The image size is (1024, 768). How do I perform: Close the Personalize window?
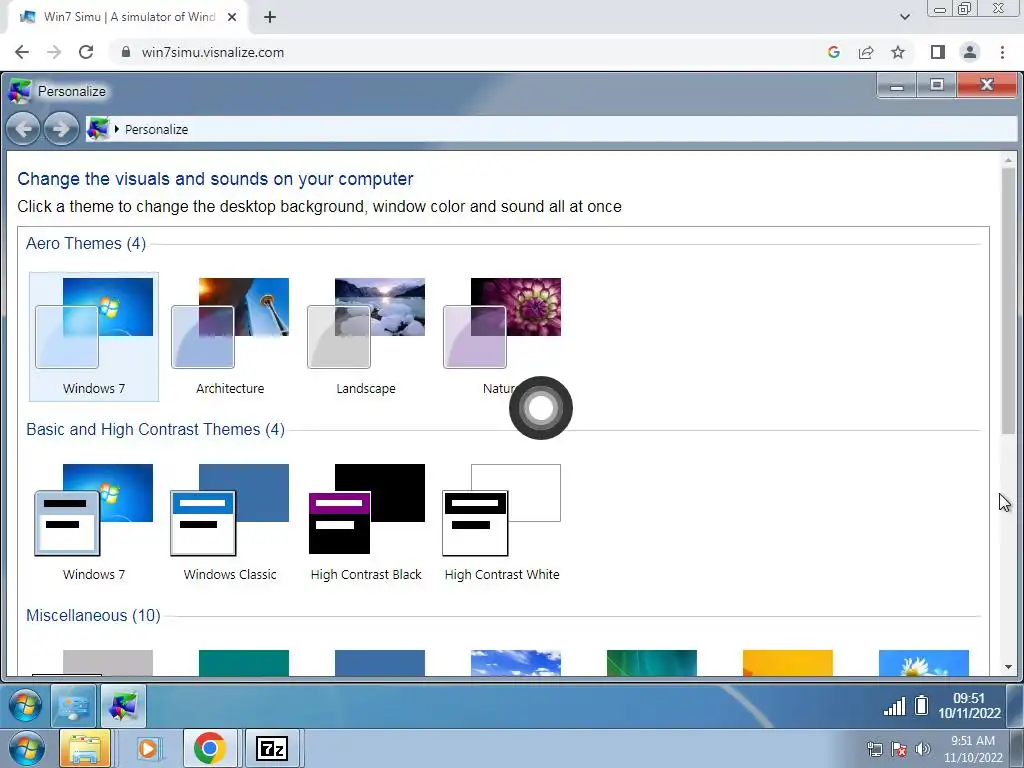[x=987, y=86]
